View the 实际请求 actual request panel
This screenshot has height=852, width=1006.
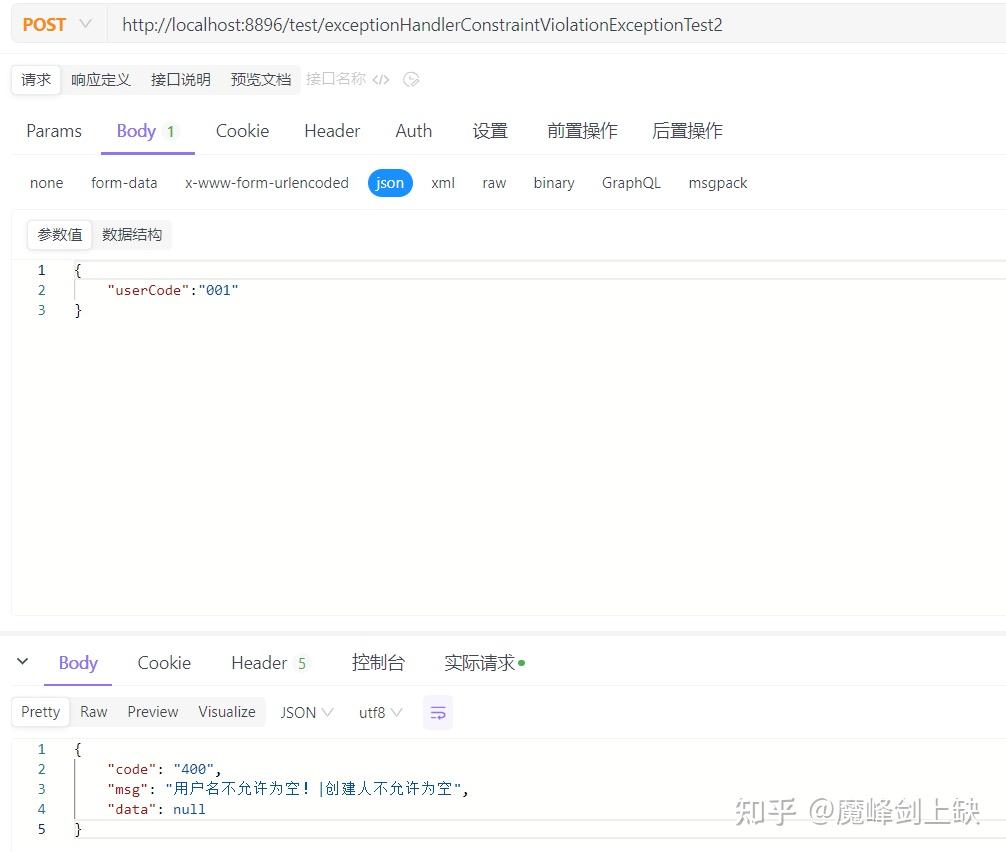(x=478, y=662)
